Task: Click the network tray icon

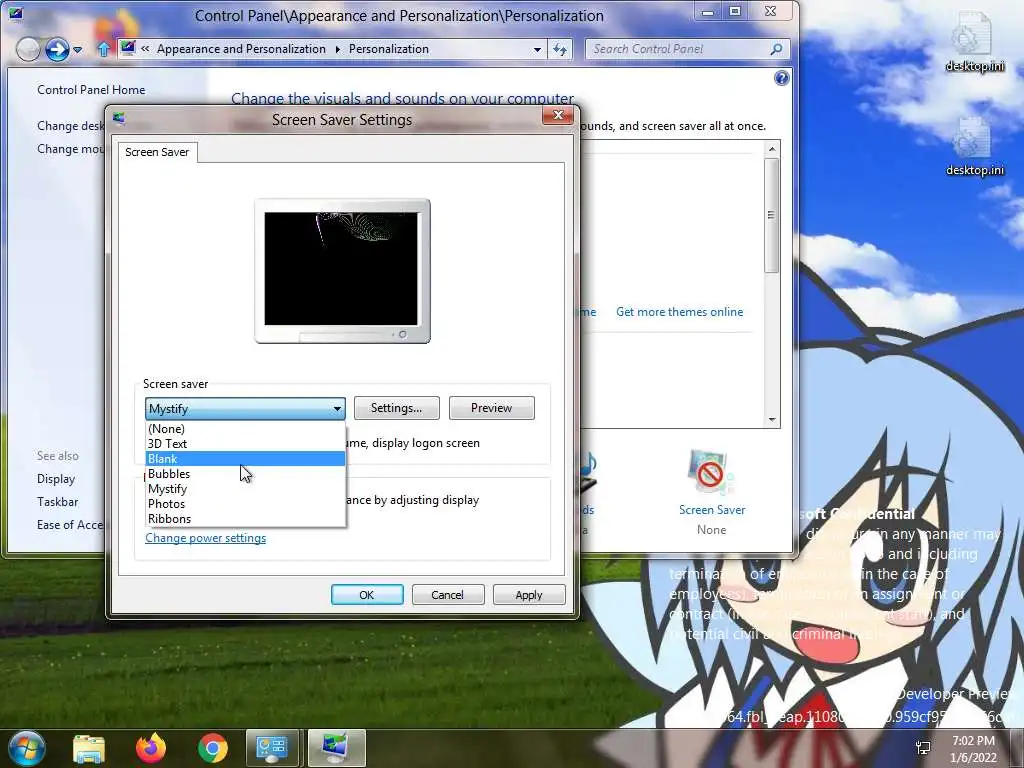Action: tap(923, 748)
